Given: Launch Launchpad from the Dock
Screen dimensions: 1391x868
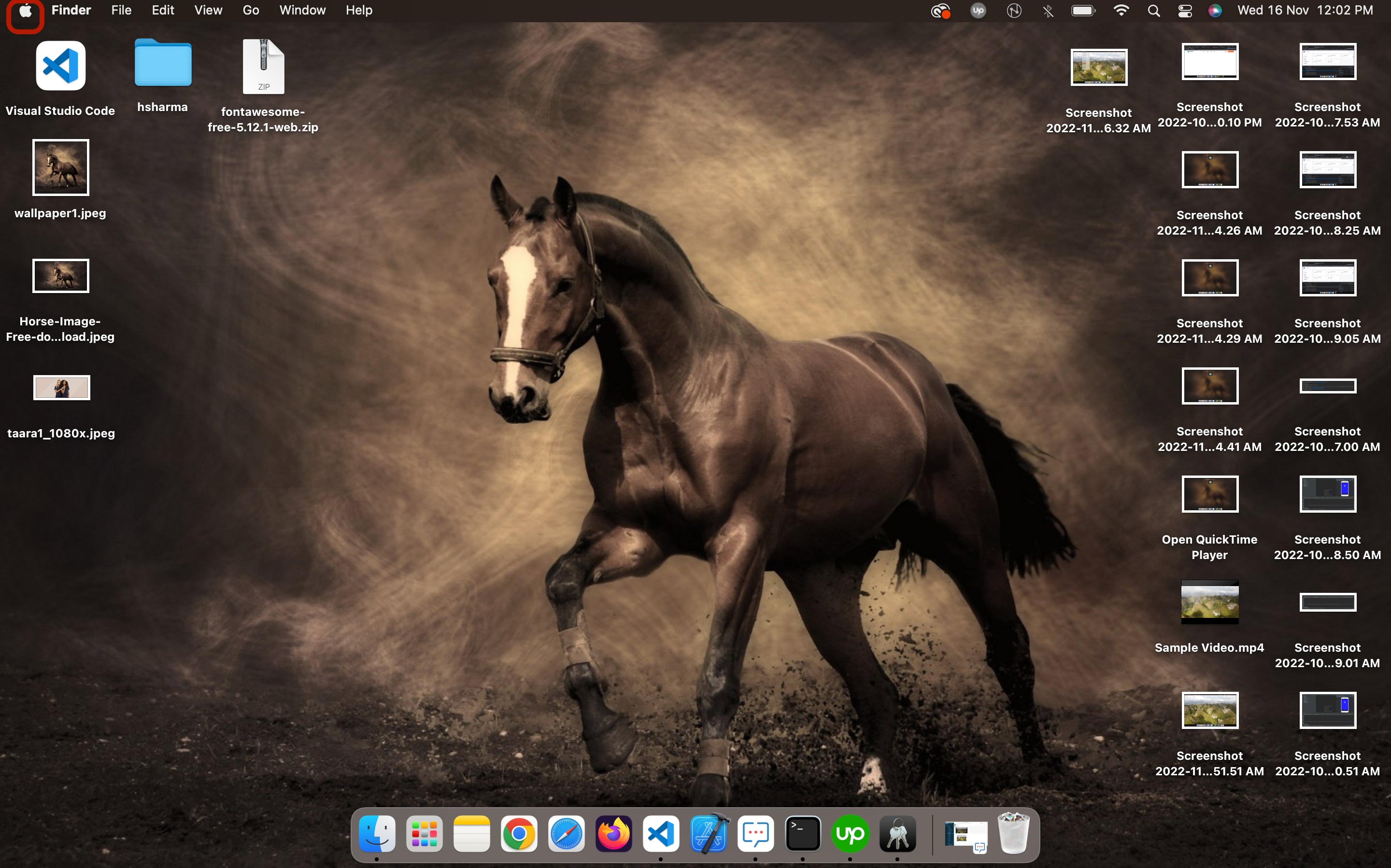Looking at the screenshot, I should point(425,834).
